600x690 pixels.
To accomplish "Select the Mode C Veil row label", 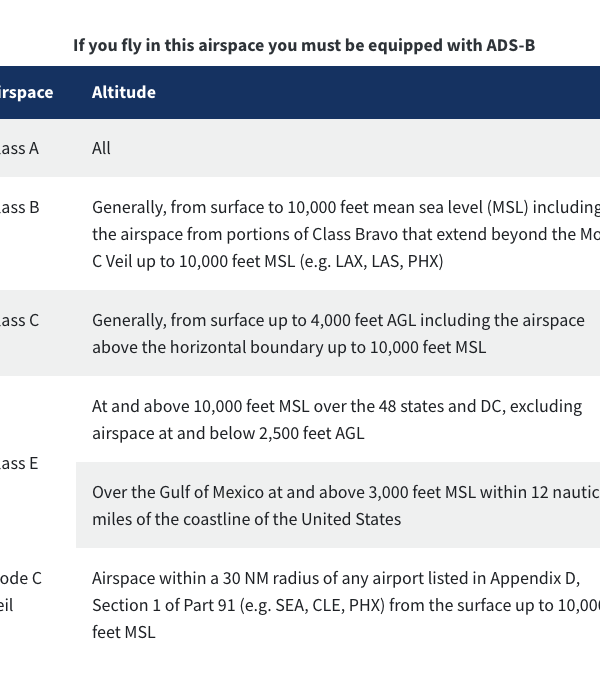I will click(20, 591).
